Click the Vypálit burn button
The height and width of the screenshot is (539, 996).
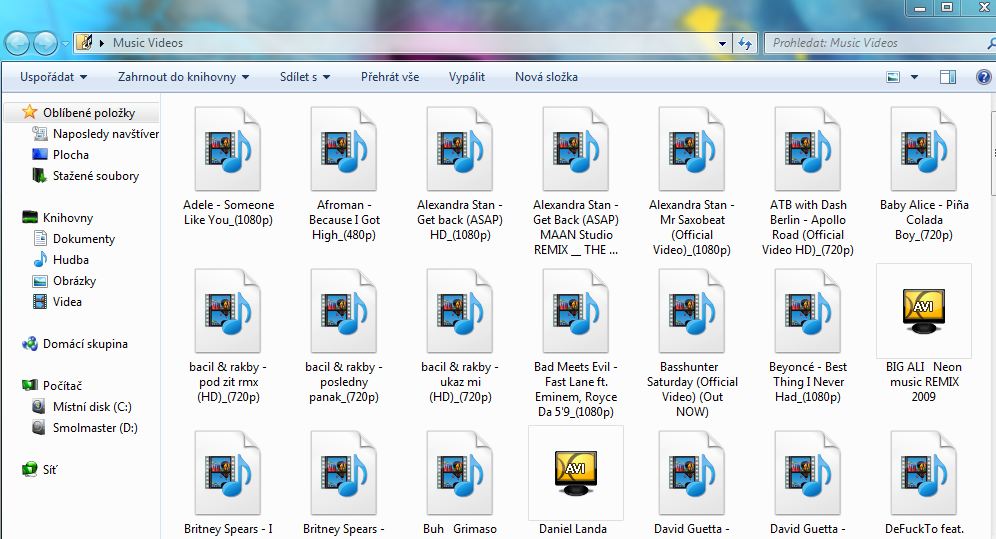pos(467,77)
